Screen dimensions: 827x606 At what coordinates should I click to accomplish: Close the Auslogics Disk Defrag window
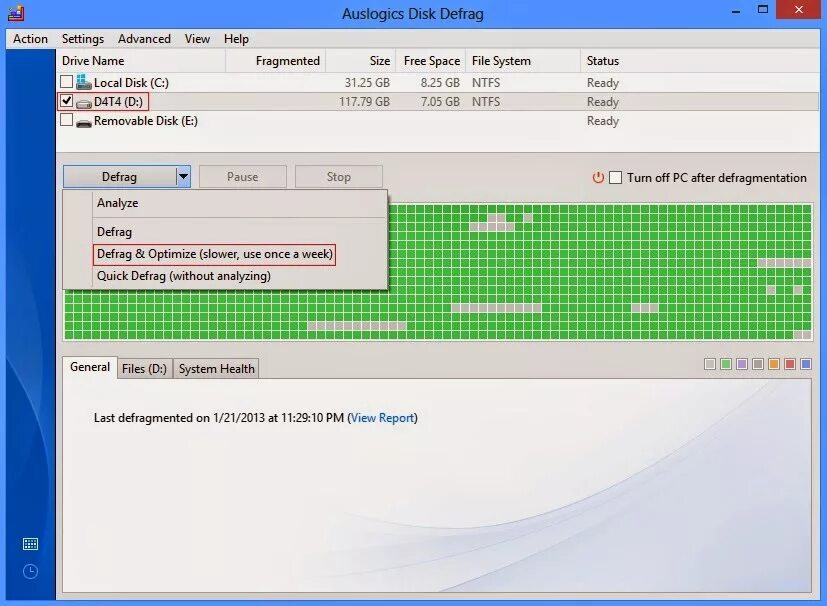point(799,10)
